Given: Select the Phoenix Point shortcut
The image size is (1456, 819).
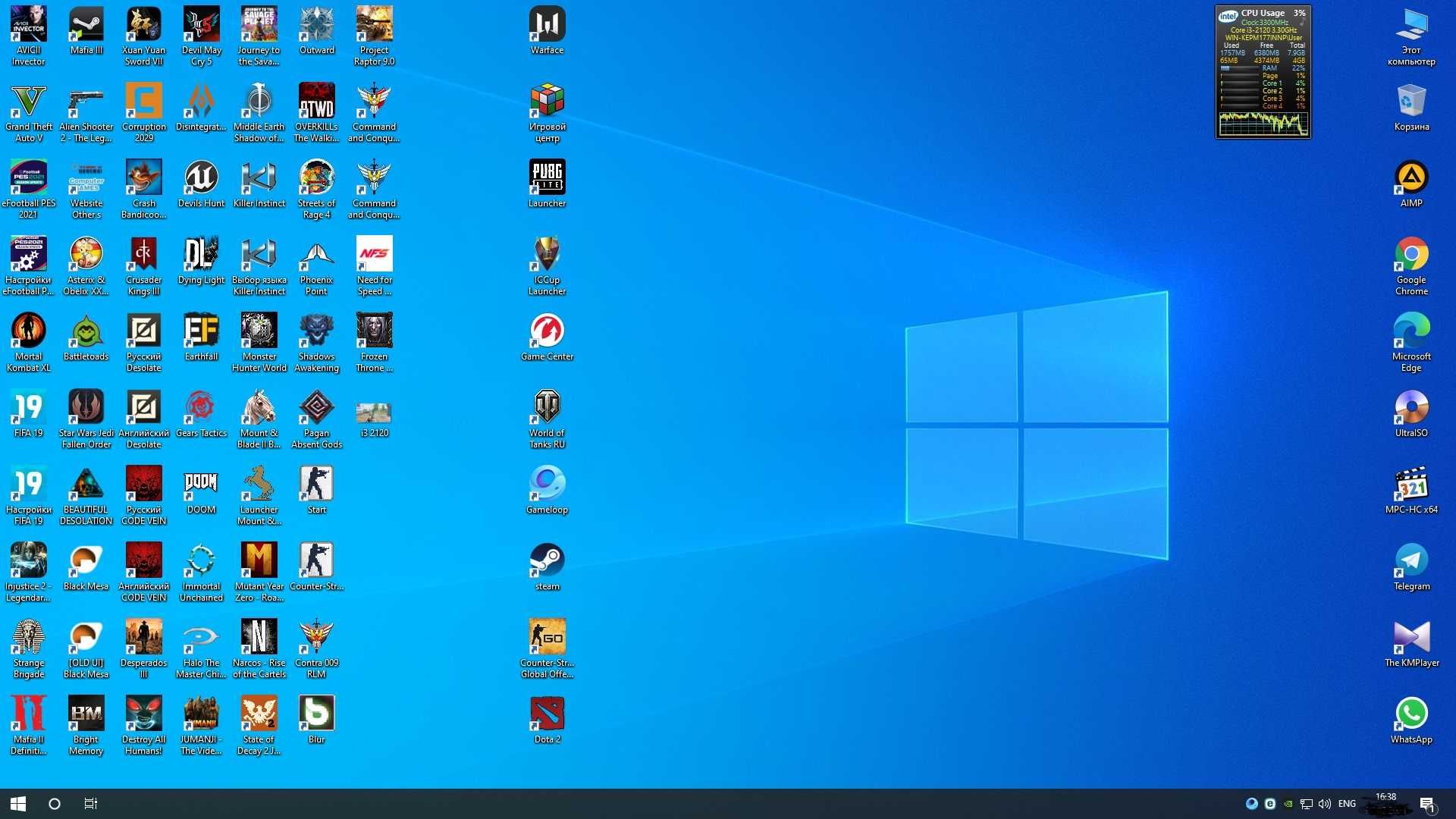Looking at the screenshot, I should tap(317, 265).
